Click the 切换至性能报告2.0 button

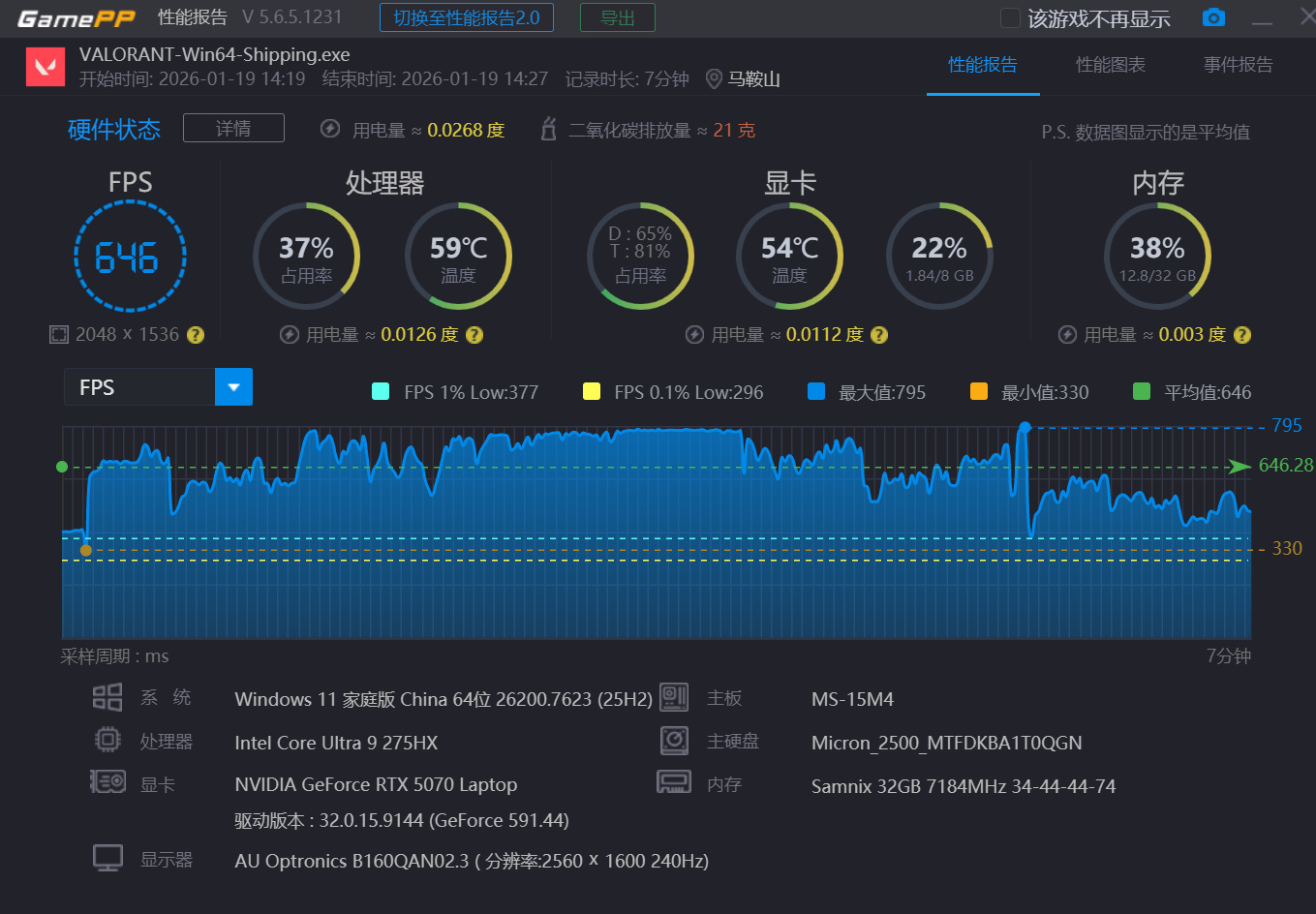tap(467, 18)
